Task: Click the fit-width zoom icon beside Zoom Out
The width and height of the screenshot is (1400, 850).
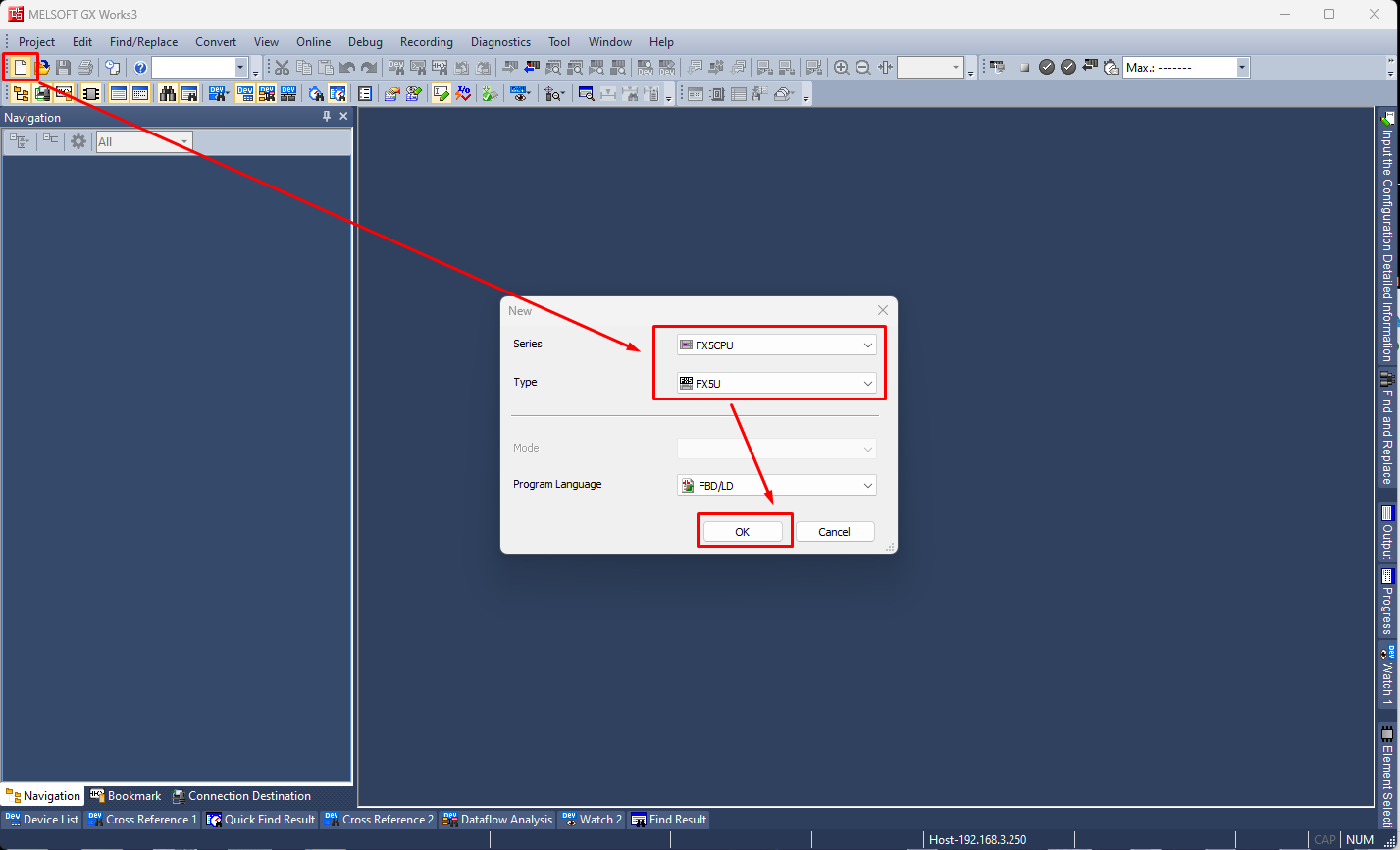Action: click(x=885, y=68)
